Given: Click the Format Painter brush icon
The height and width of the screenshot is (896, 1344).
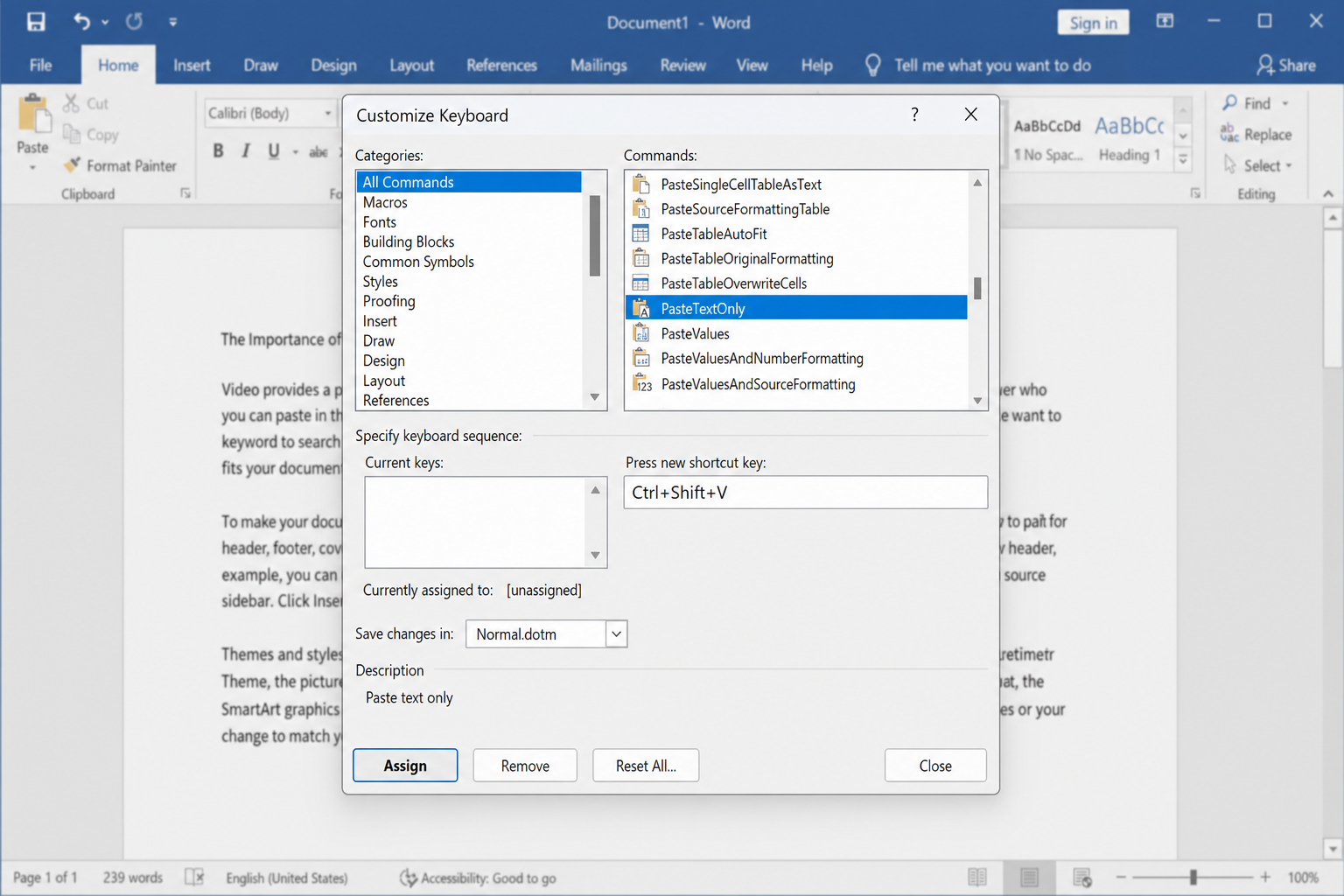Looking at the screenshot, I should click(x=72, y=164).
